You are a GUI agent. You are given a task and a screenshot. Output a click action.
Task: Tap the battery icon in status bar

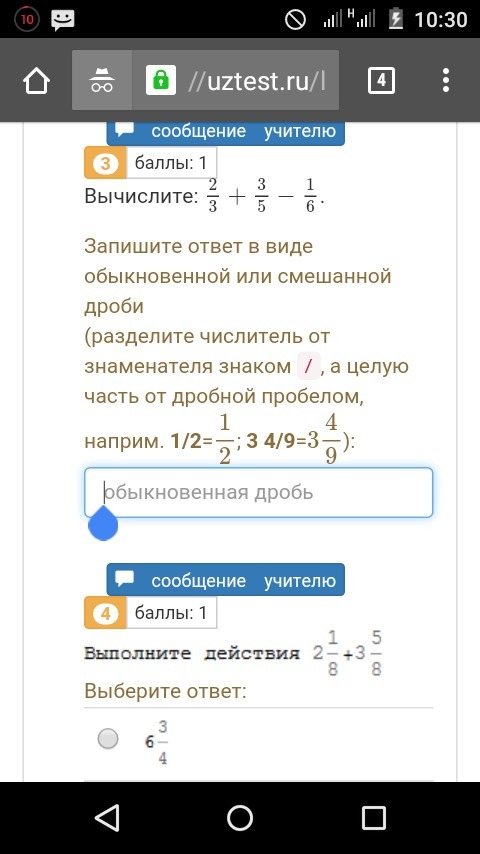point(396,20)
